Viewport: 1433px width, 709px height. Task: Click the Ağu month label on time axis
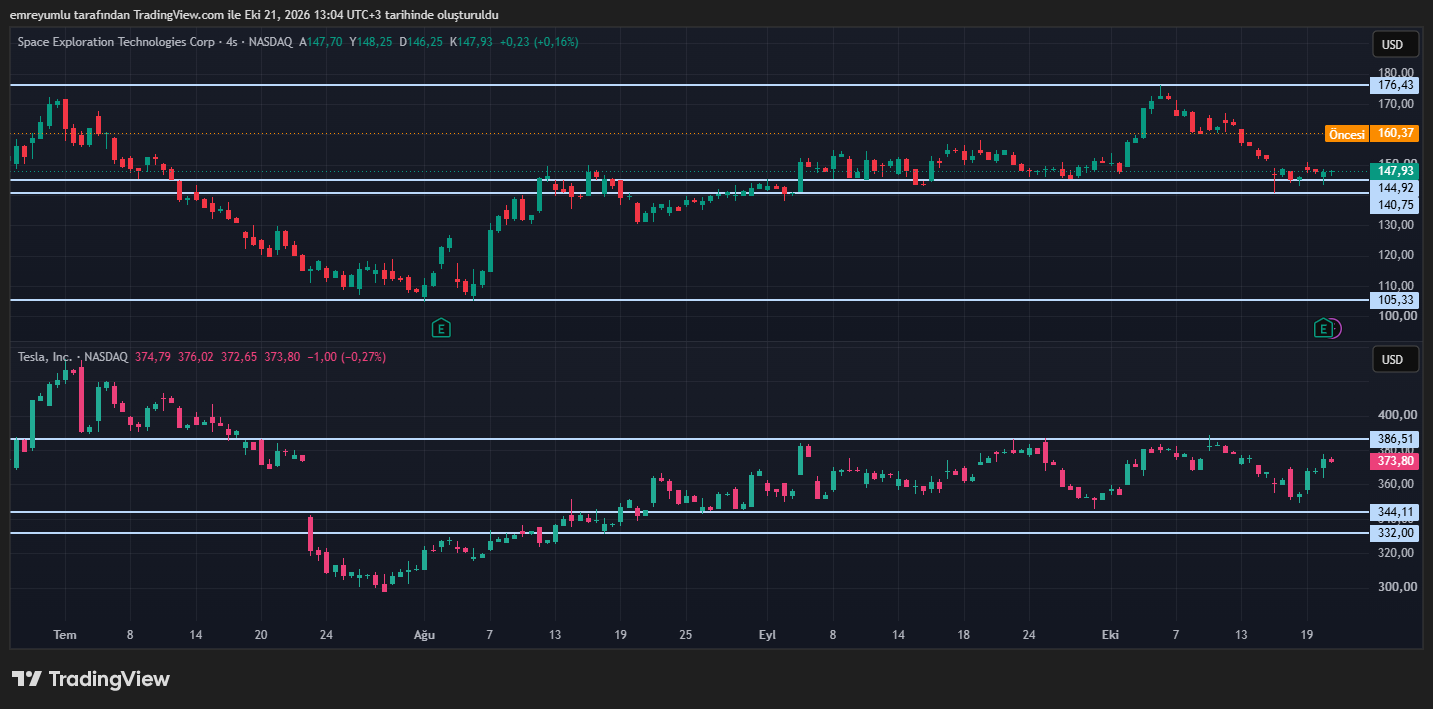coord(425,635)
